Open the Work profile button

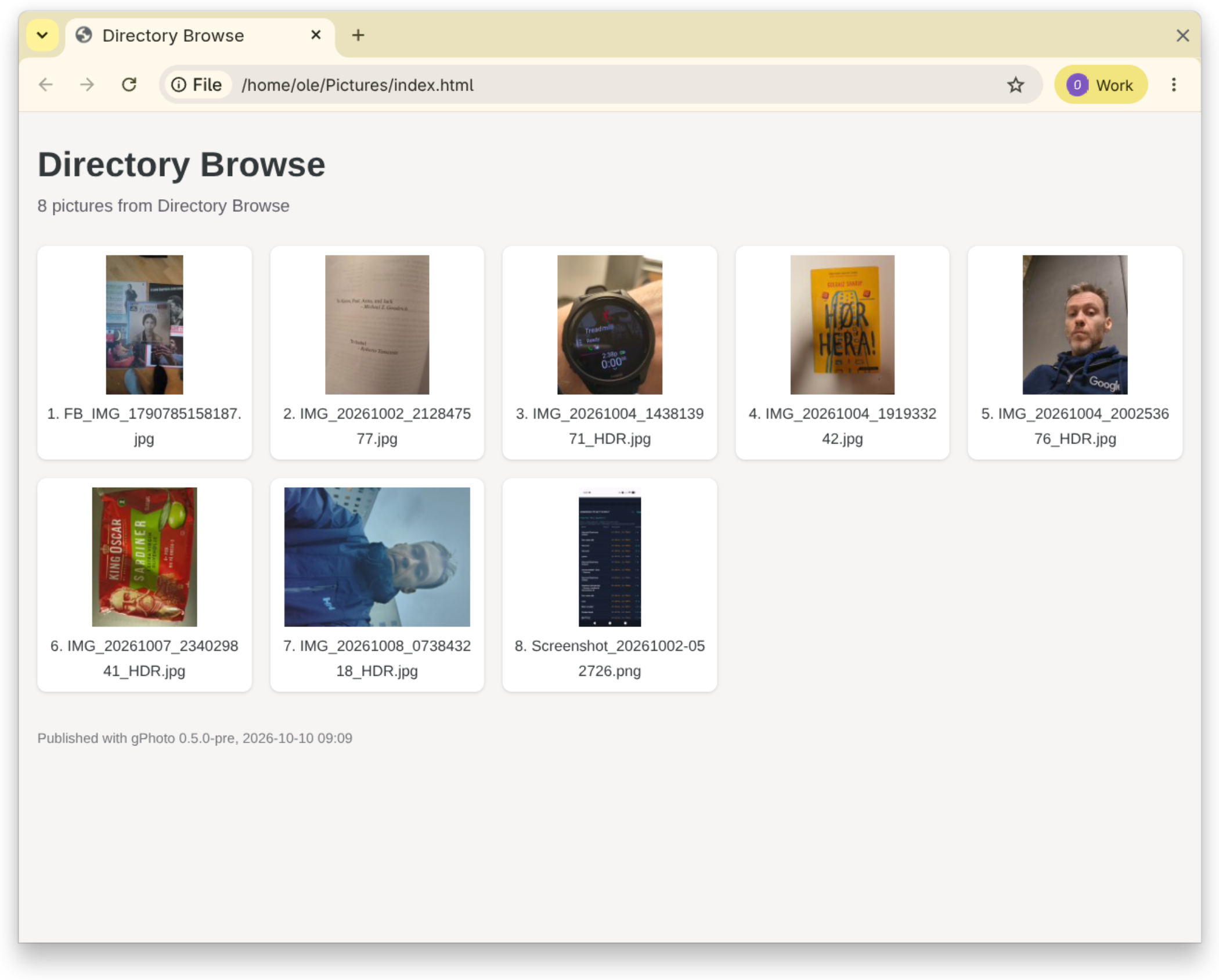click(x=1100, y=85)
